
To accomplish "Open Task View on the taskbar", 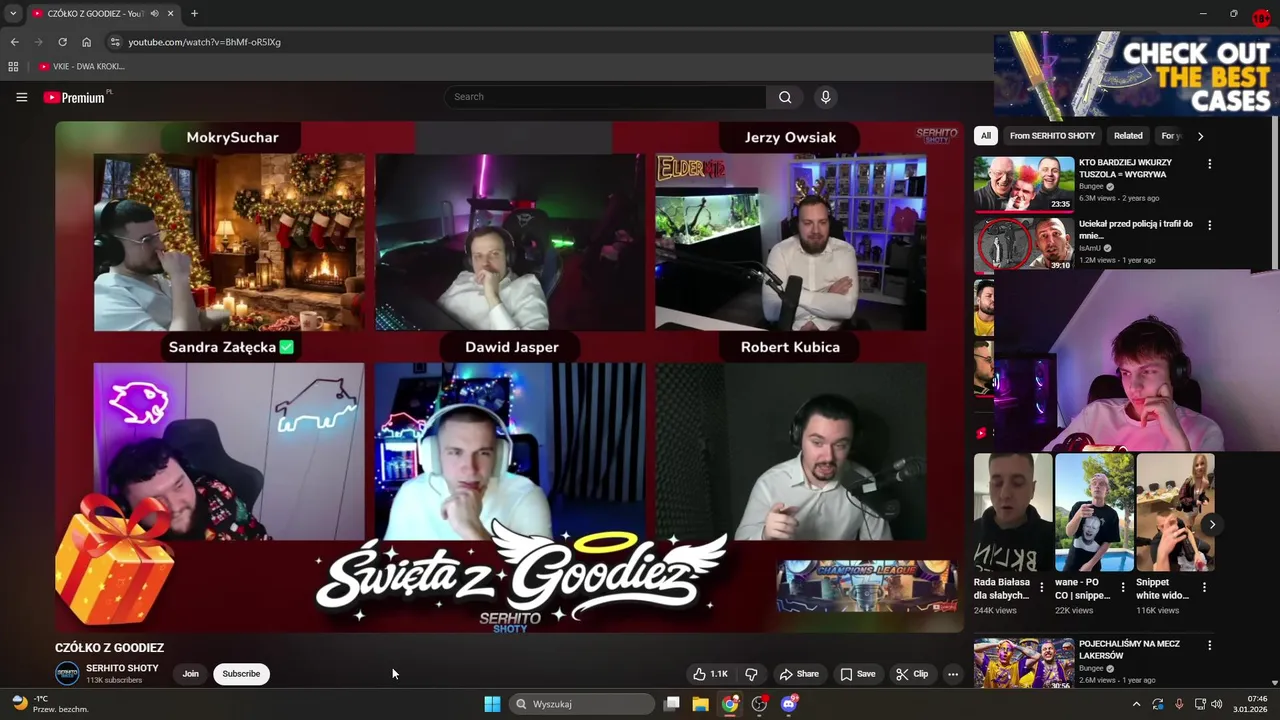I will [672, 704].
